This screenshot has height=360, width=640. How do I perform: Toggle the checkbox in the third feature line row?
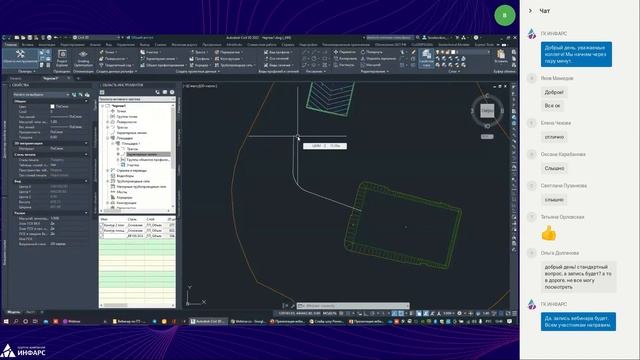click(x=102, y=236)
